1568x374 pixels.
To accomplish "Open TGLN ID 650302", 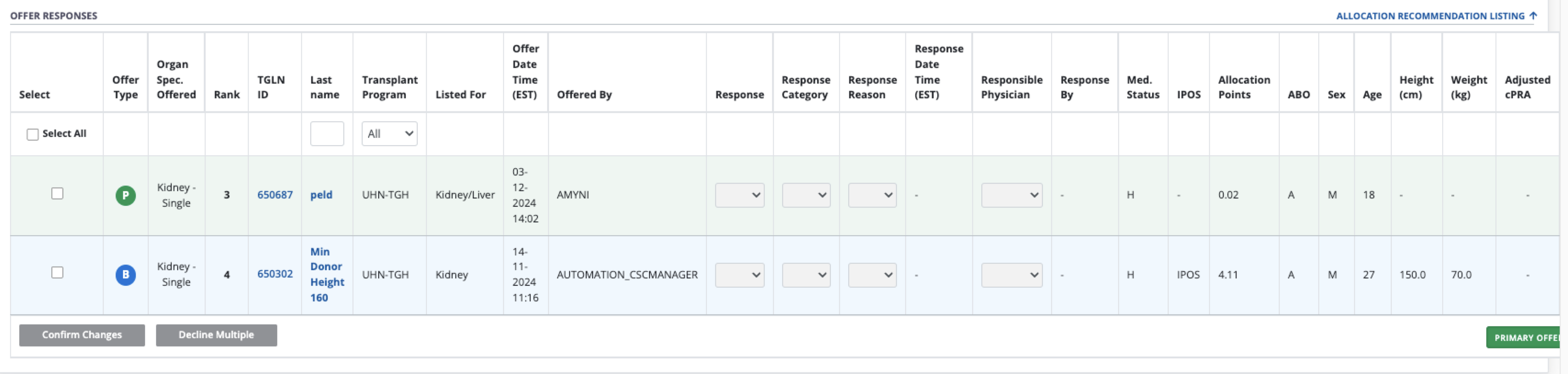I will pyautogui.click(x=274, y=273).
